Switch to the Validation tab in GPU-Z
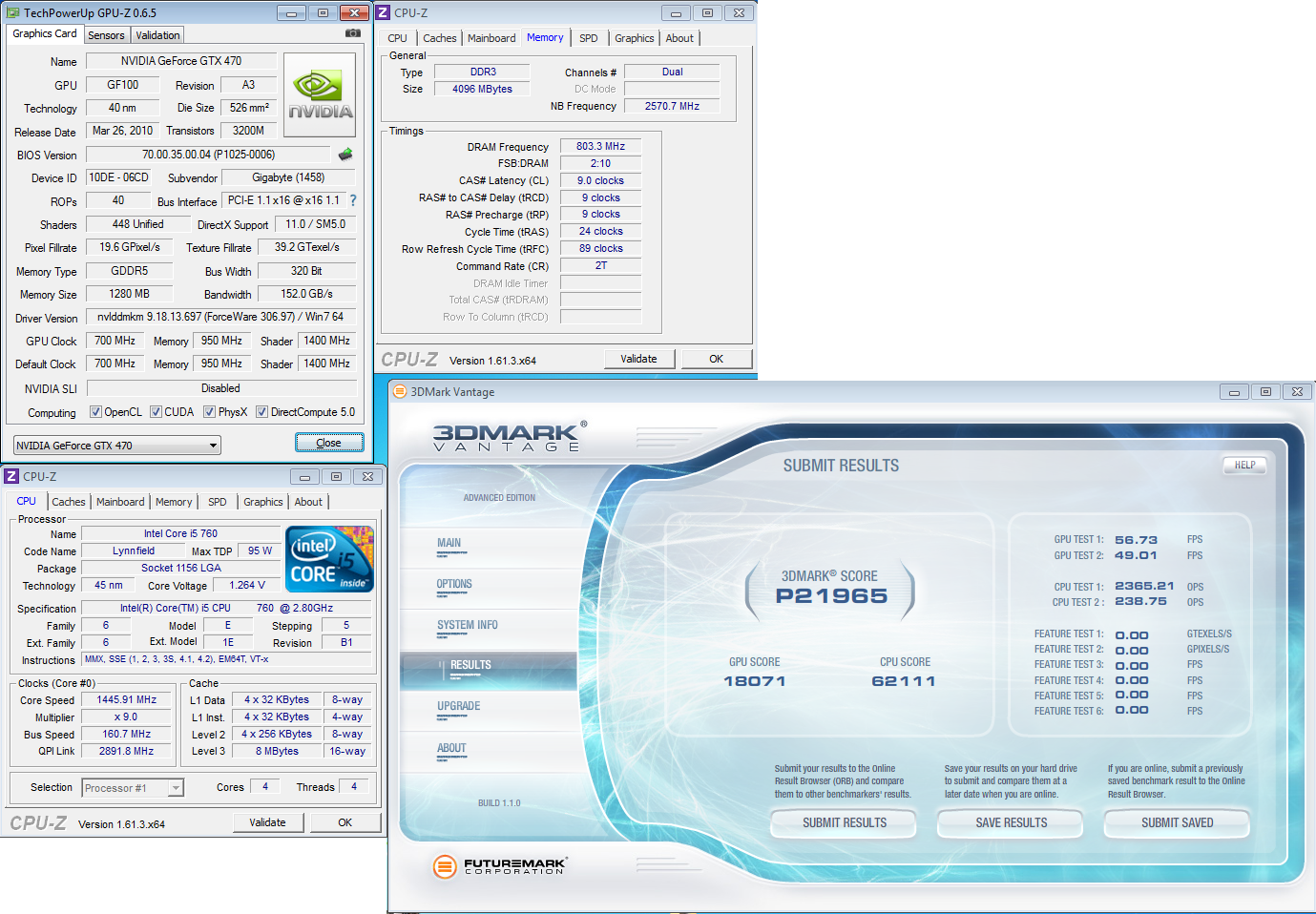This screenshot has height=914, width=1316. [157, 35]
